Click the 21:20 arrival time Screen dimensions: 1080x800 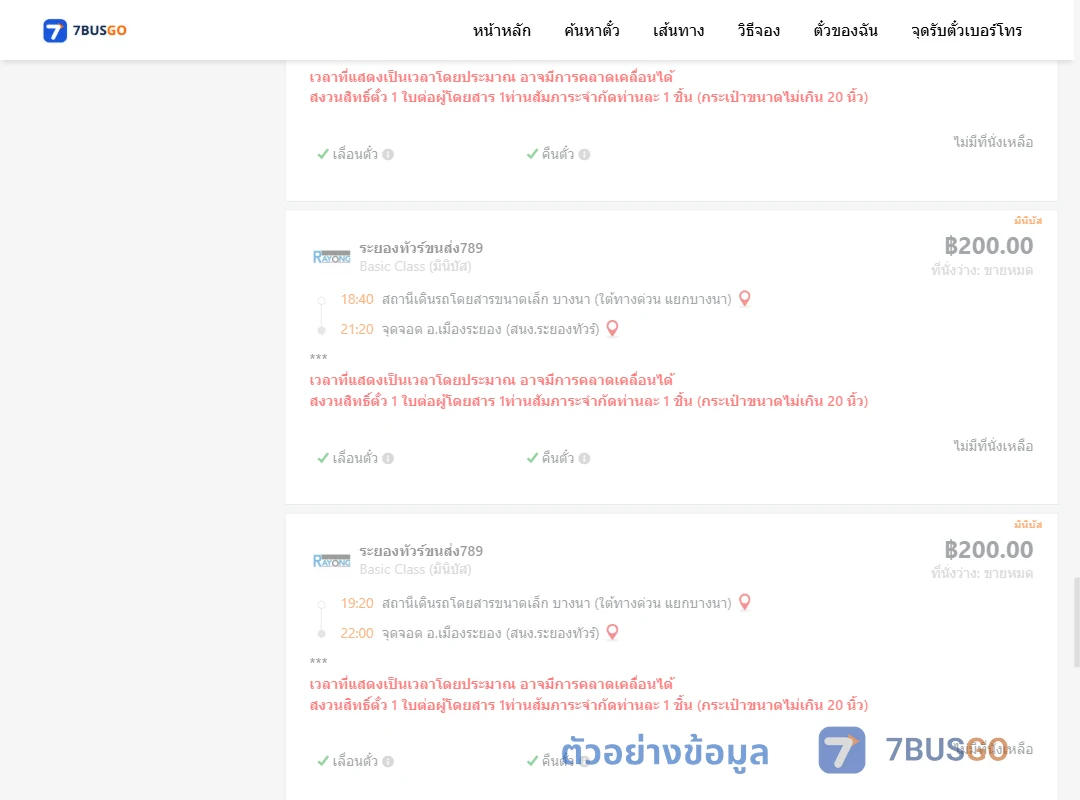(x=357, y=329)
